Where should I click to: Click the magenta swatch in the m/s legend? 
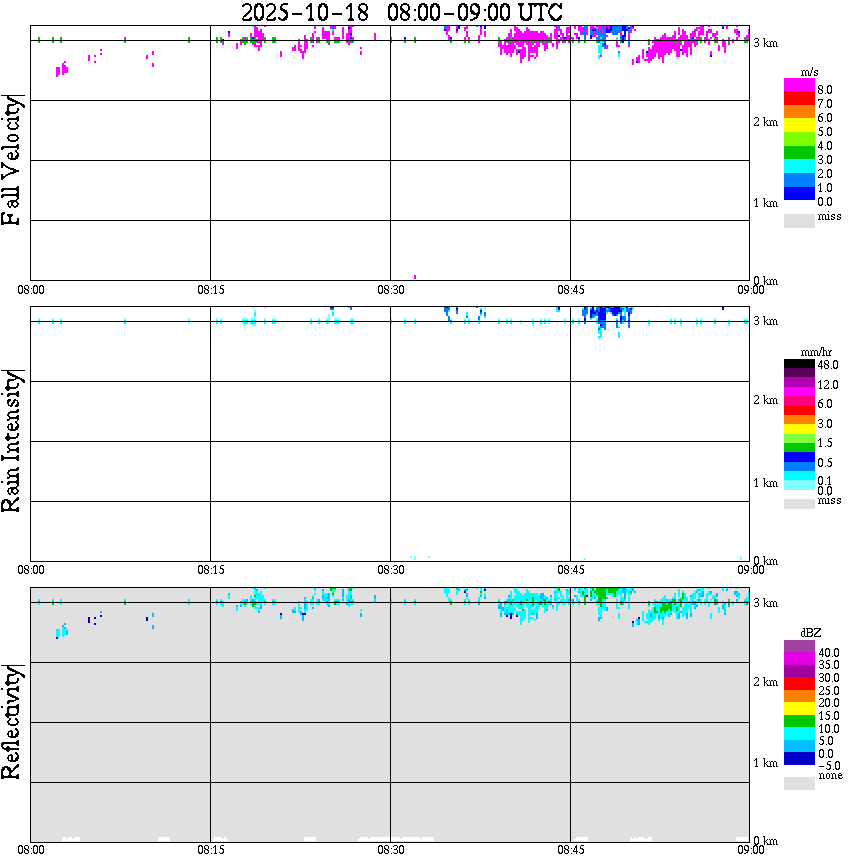point(799,85)
